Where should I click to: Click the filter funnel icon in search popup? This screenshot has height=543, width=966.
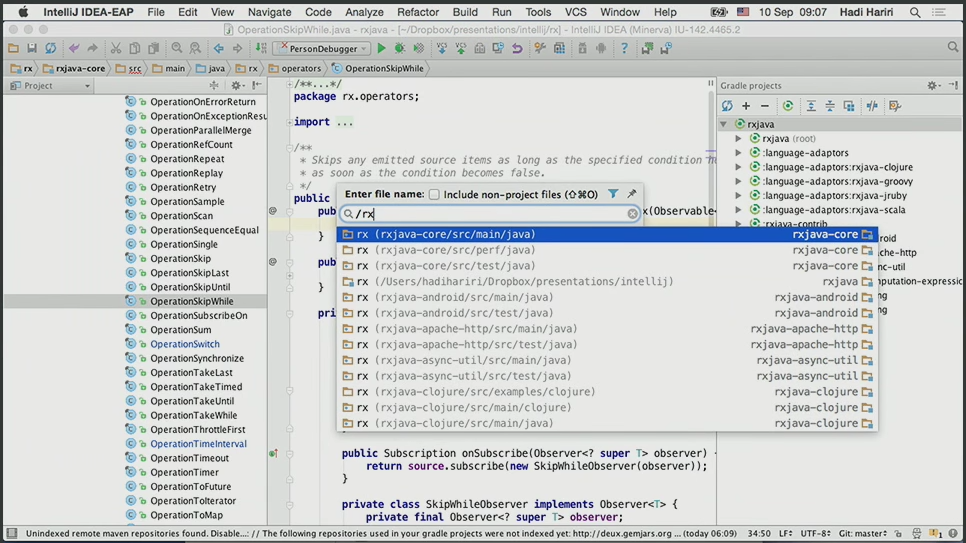[x=613, y=194]
